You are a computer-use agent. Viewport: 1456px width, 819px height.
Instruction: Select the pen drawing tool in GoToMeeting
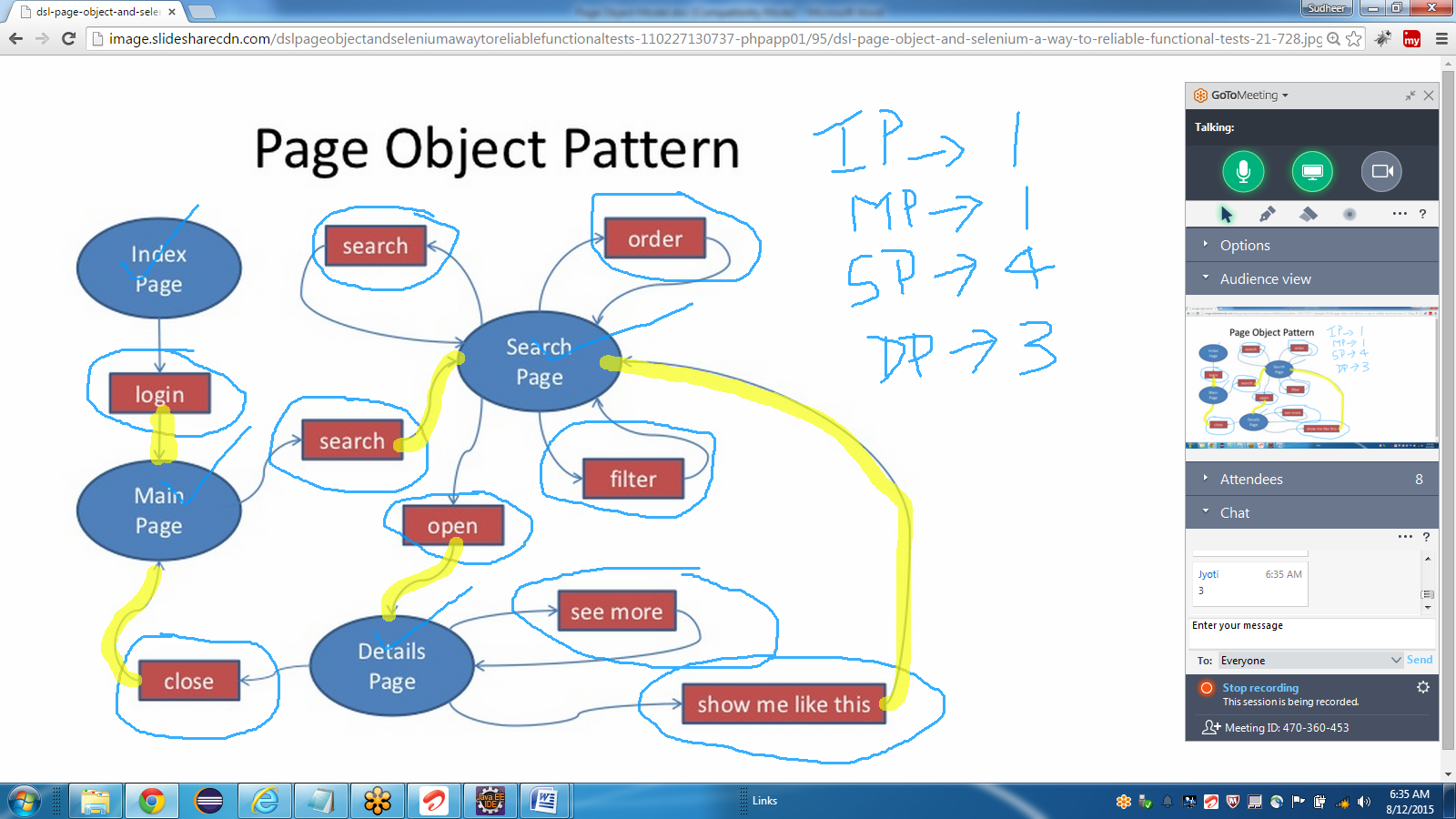pos(1267,214)
